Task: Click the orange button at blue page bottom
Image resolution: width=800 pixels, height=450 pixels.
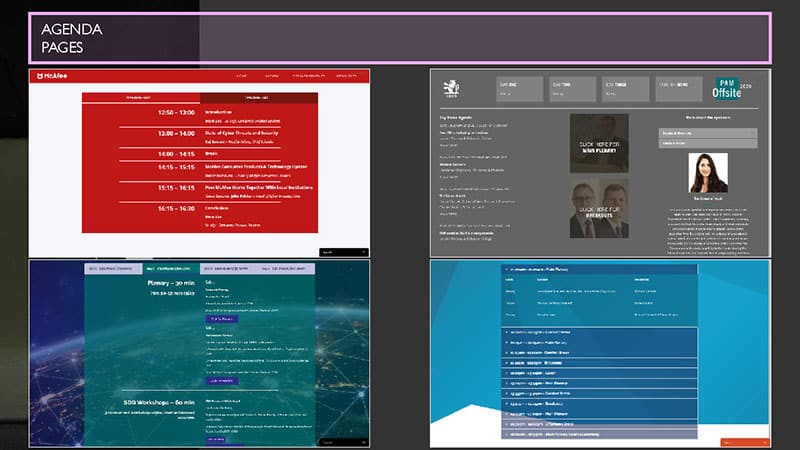Action: [744, 442]
